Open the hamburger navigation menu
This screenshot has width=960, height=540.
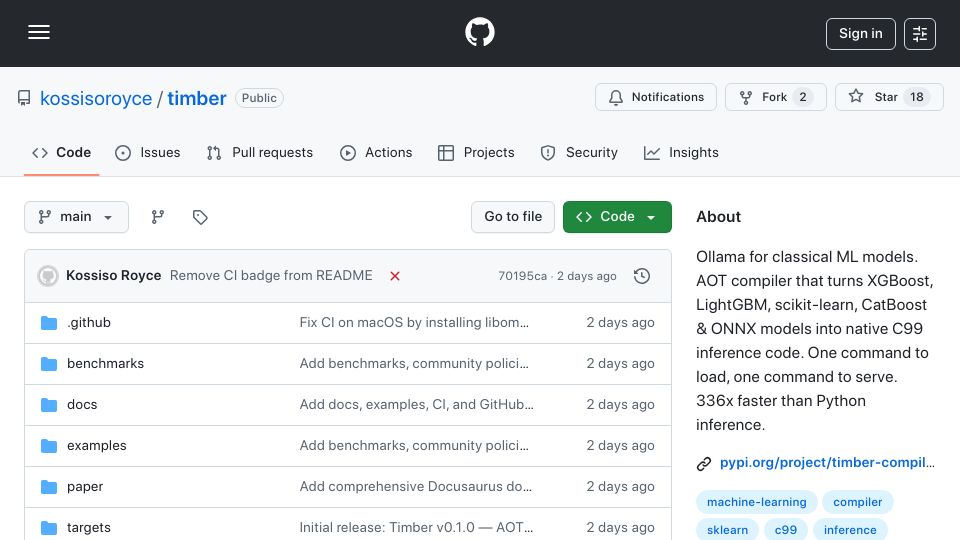pos(39,32)
